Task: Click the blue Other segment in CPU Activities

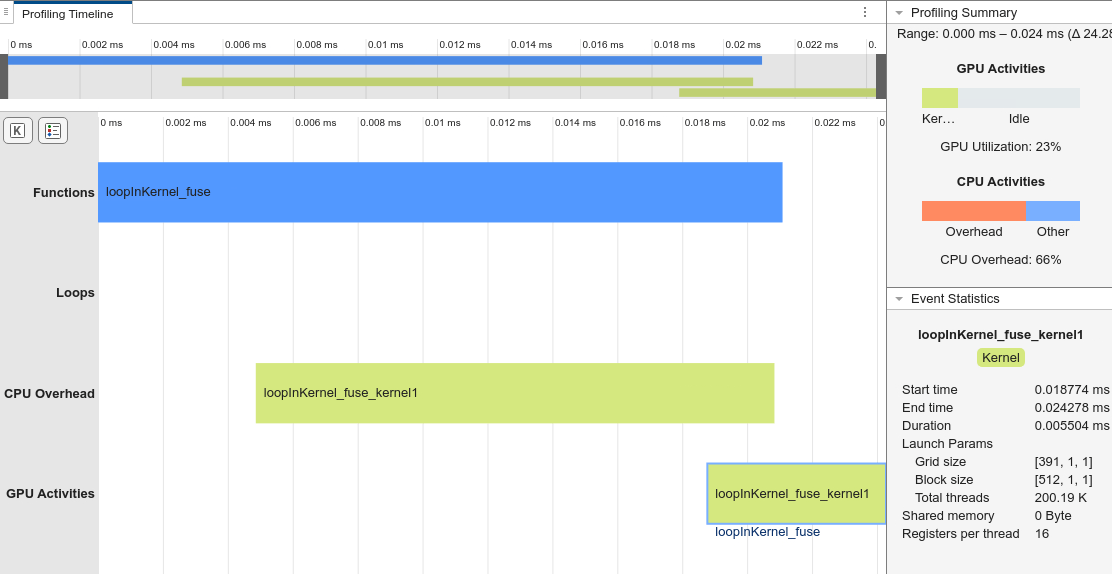Action: [1052, 211]
